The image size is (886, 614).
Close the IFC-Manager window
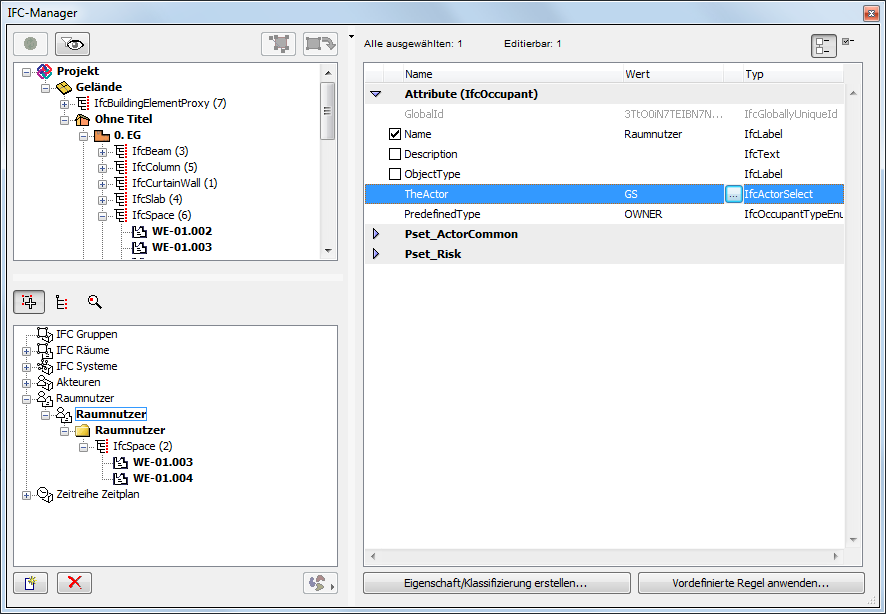(x=871, y=12)
